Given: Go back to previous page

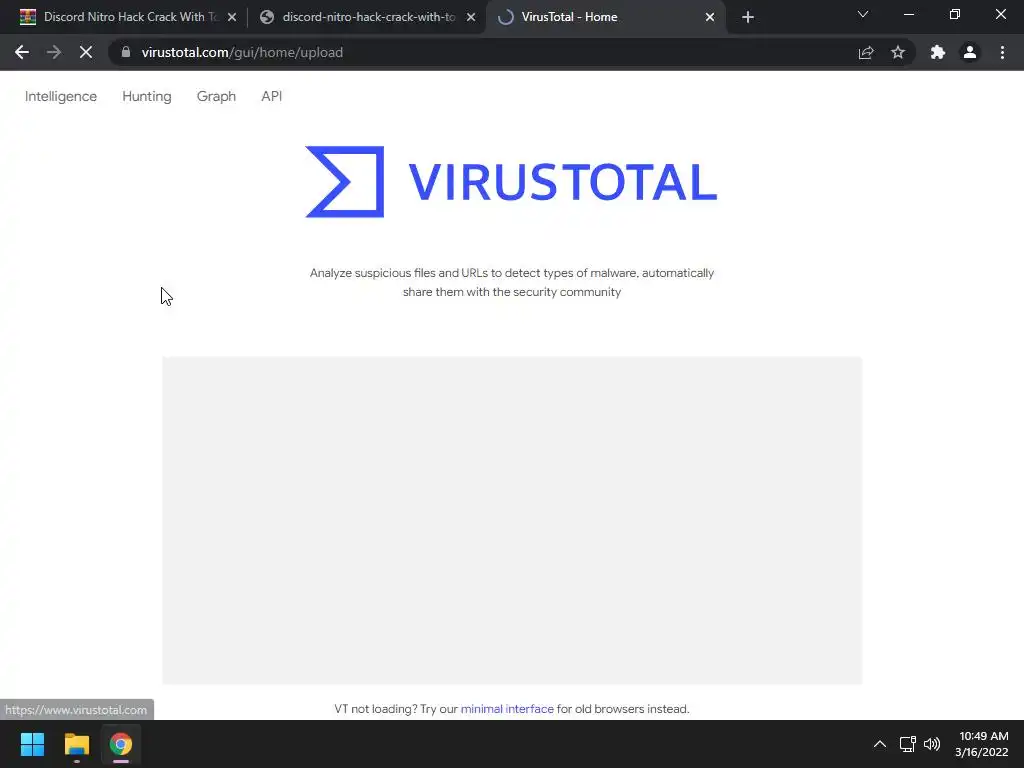Looking at the screenshot, I should pos(22,52).
